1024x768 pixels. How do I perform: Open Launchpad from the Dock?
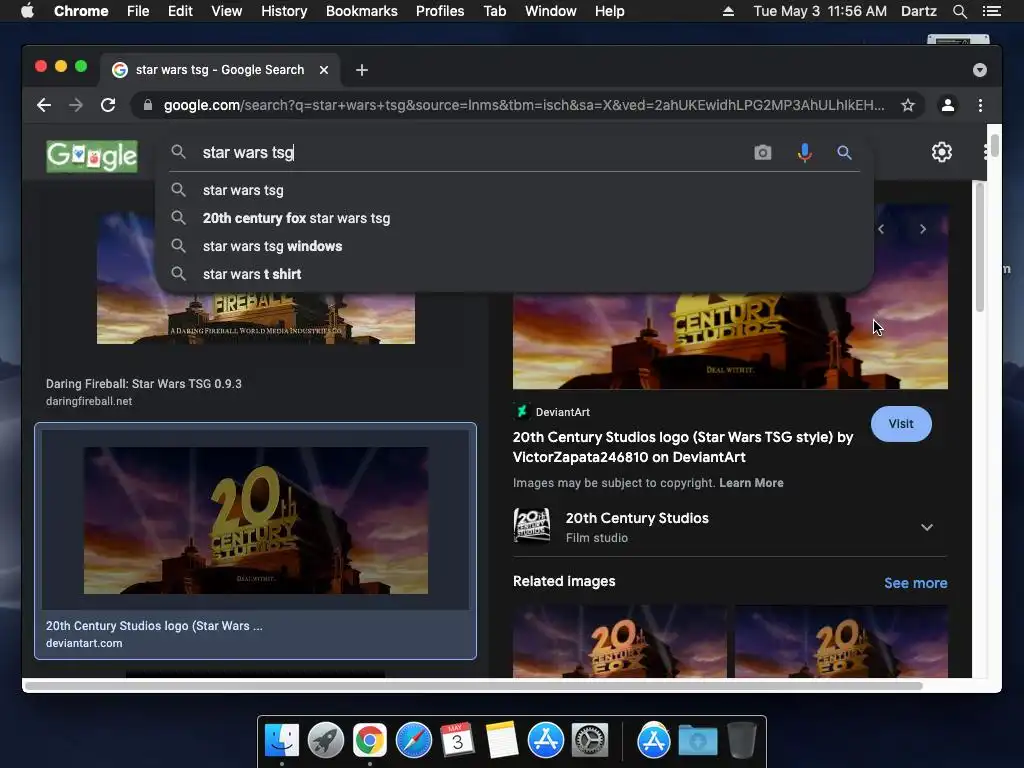[x=326, y=740]
